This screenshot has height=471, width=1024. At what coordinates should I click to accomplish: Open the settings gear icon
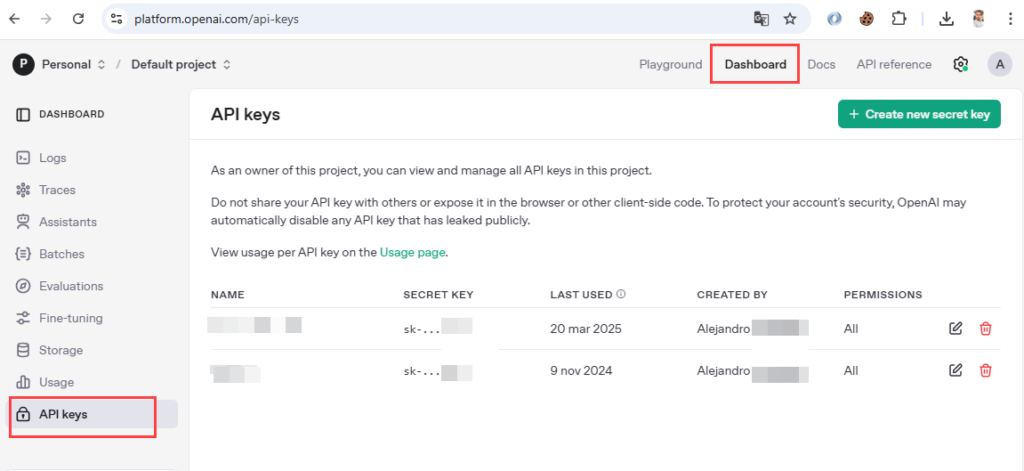960,65
